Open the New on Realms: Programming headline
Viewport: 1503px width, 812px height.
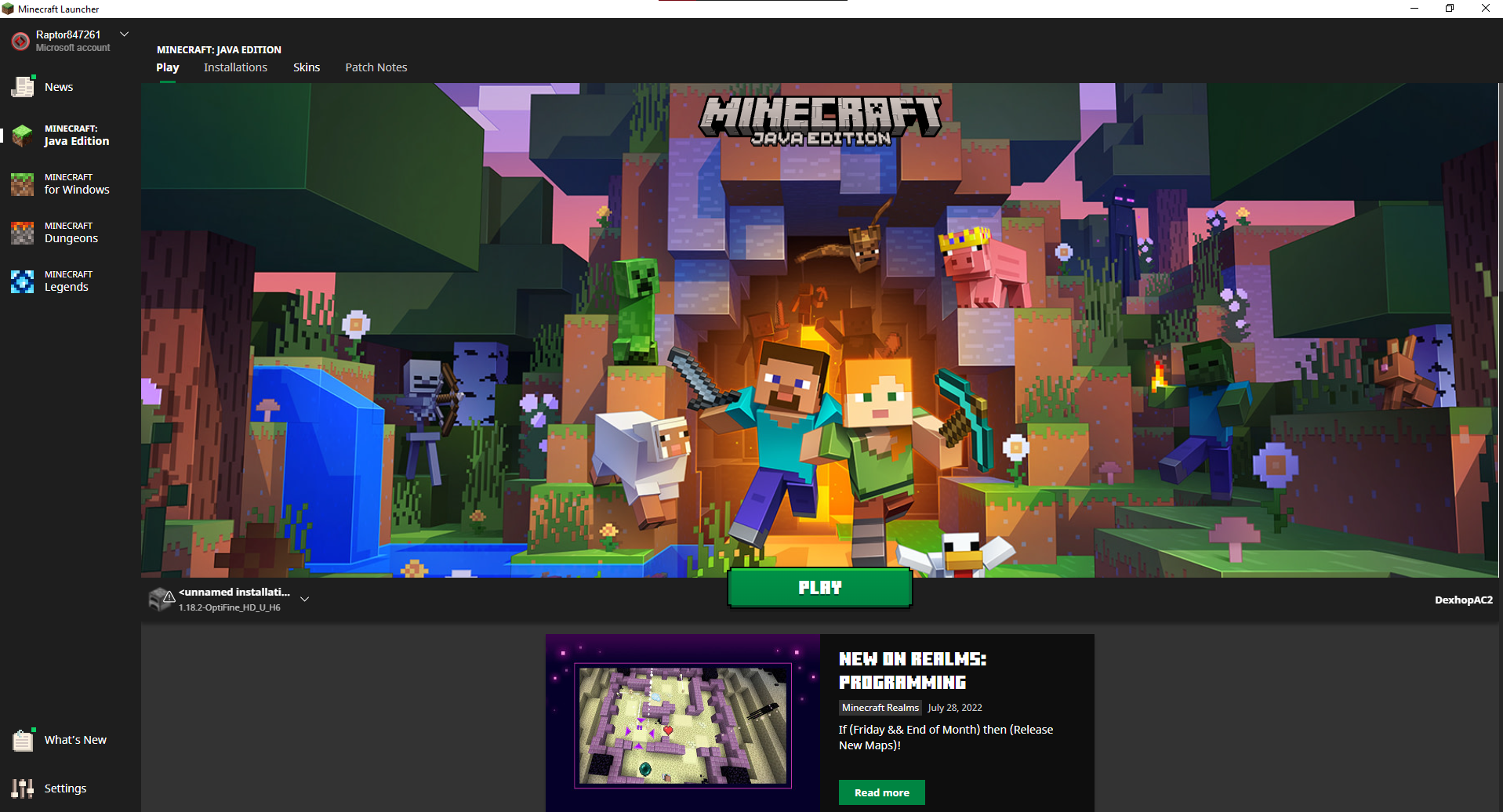[x=913, y=670]
